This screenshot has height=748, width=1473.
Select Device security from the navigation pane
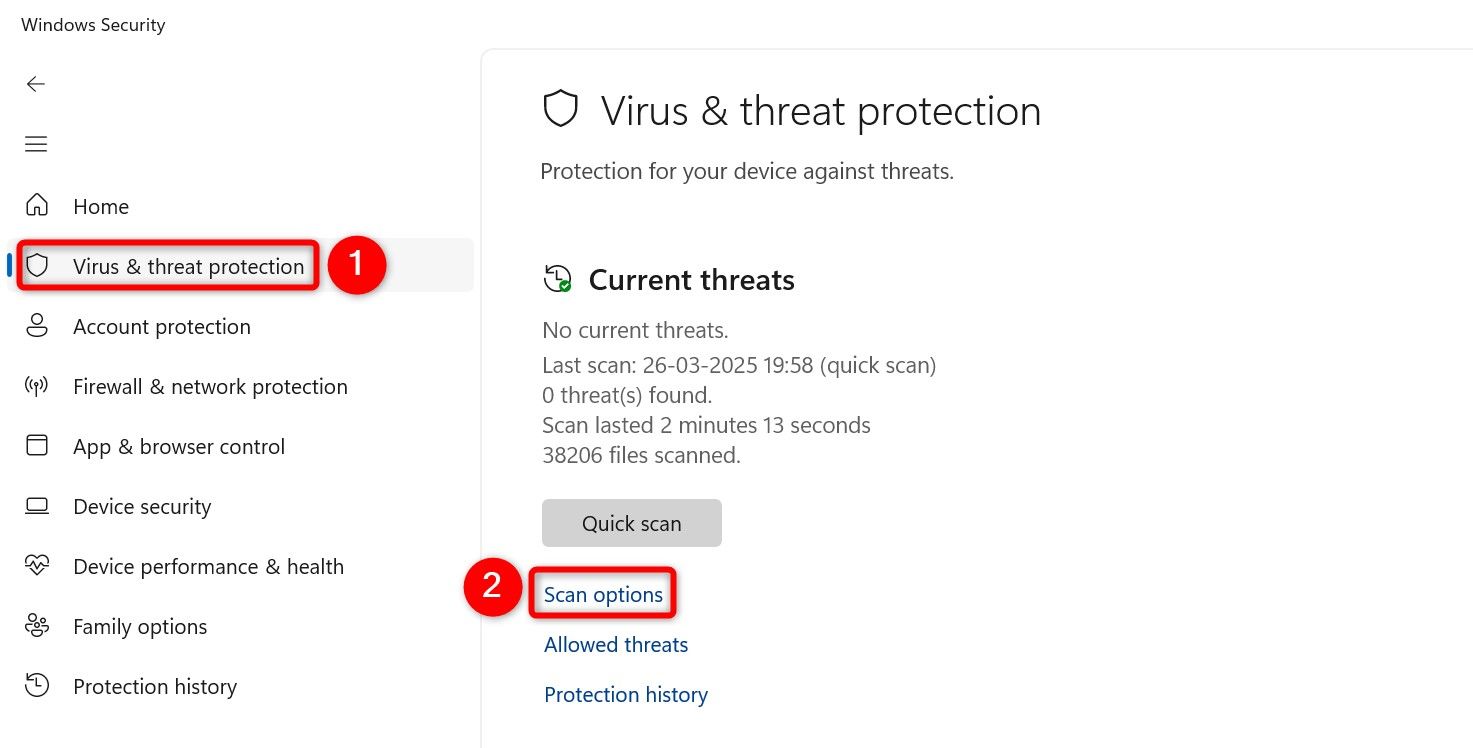point(142,506)
